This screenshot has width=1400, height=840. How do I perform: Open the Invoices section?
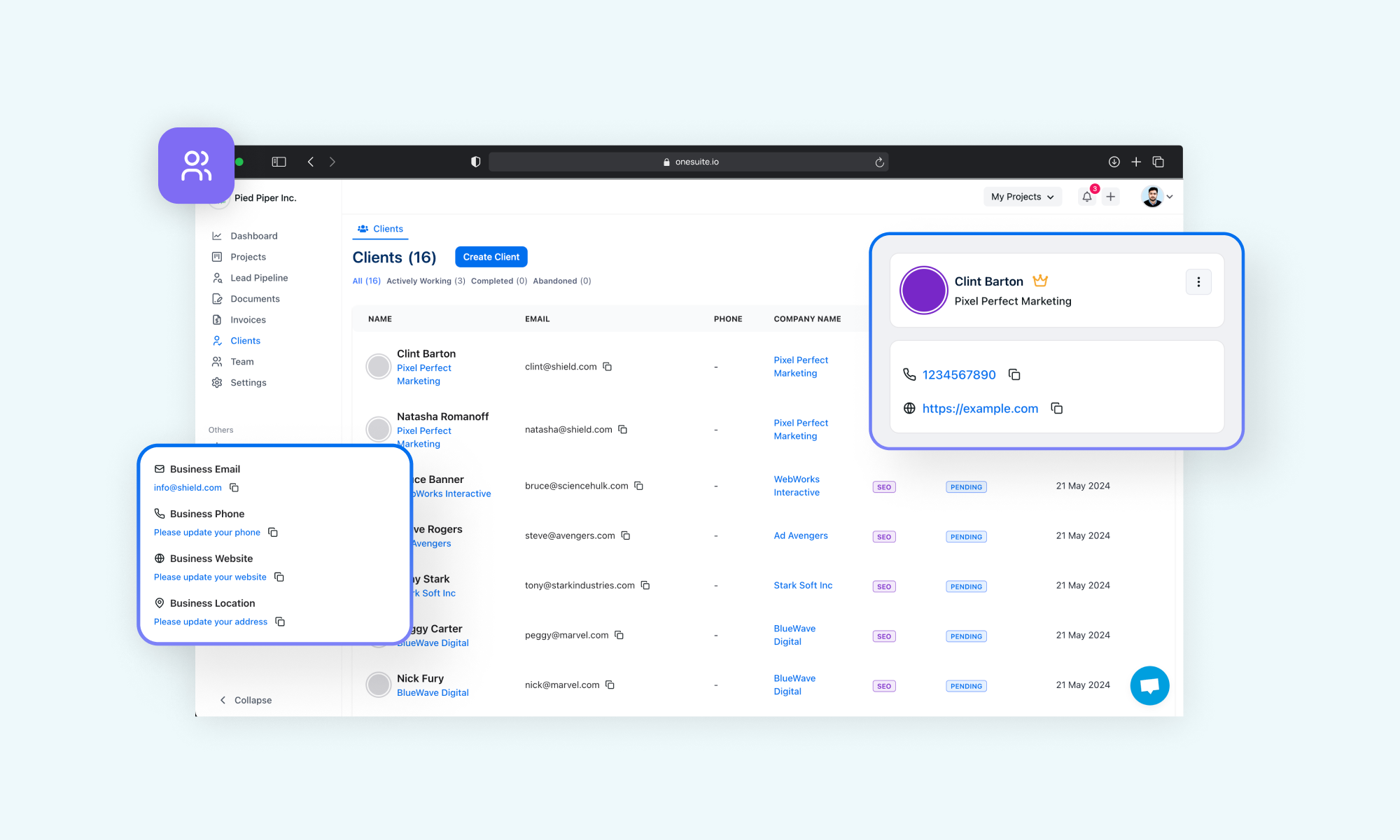pyautogui.click(x=247, y=319)
